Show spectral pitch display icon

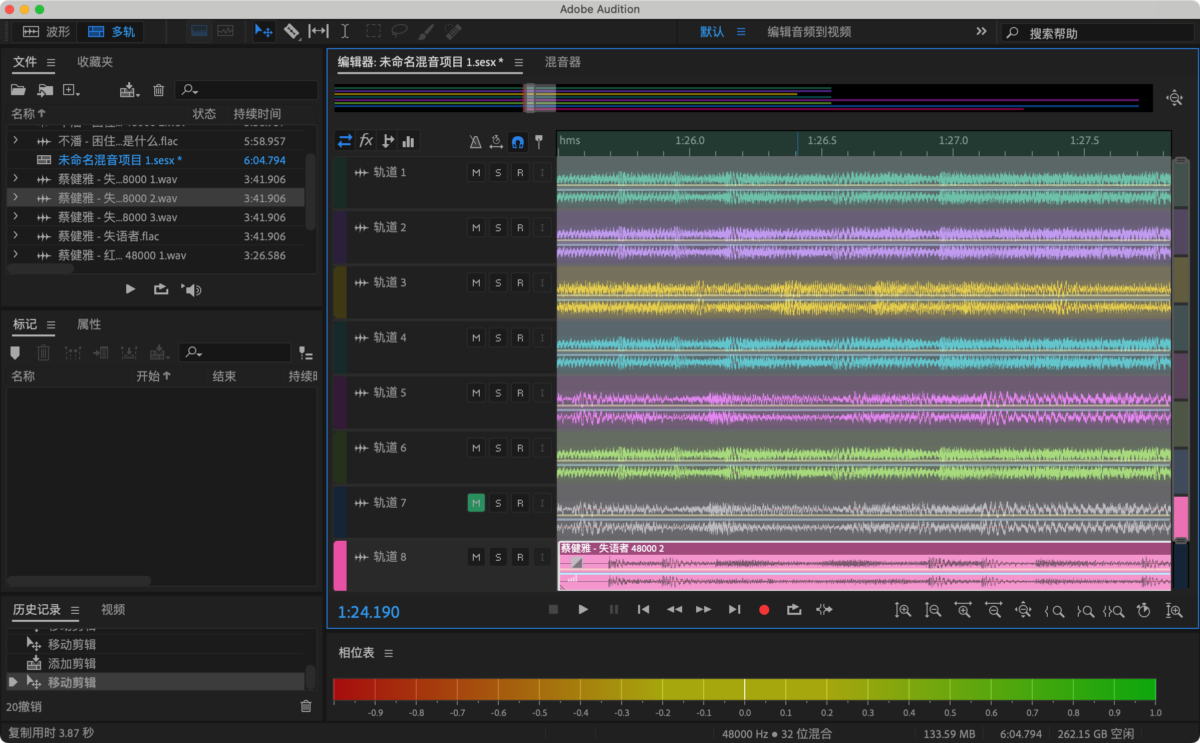tap(225, 31)
